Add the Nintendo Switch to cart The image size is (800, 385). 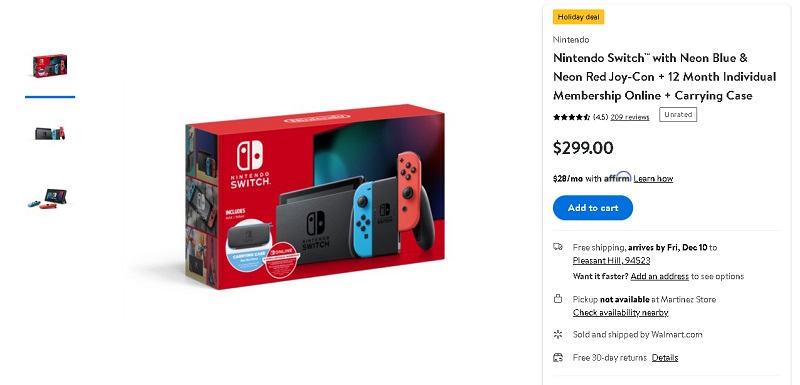click(x=593, y=208)
